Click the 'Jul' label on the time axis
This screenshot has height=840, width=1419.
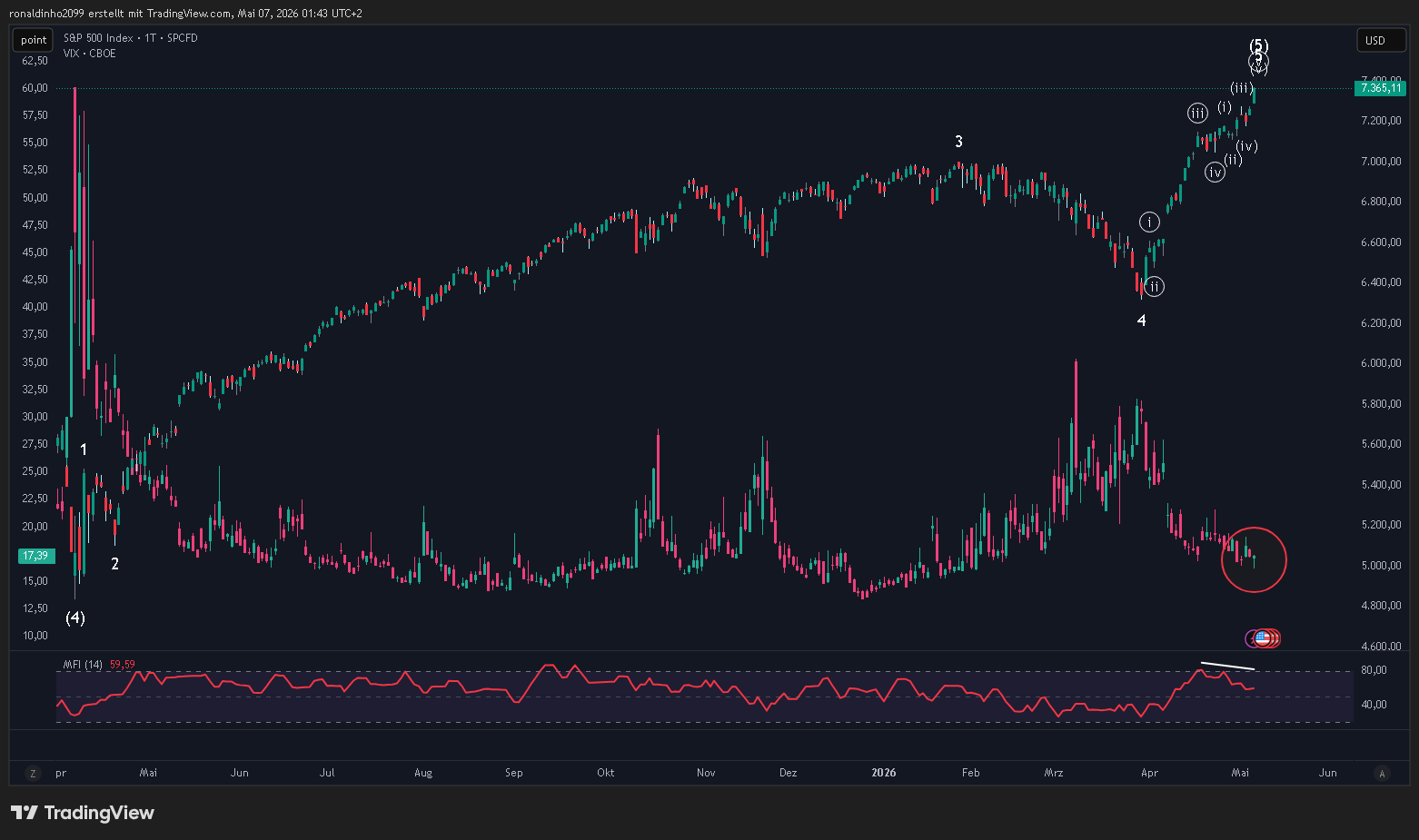point(327,773)
